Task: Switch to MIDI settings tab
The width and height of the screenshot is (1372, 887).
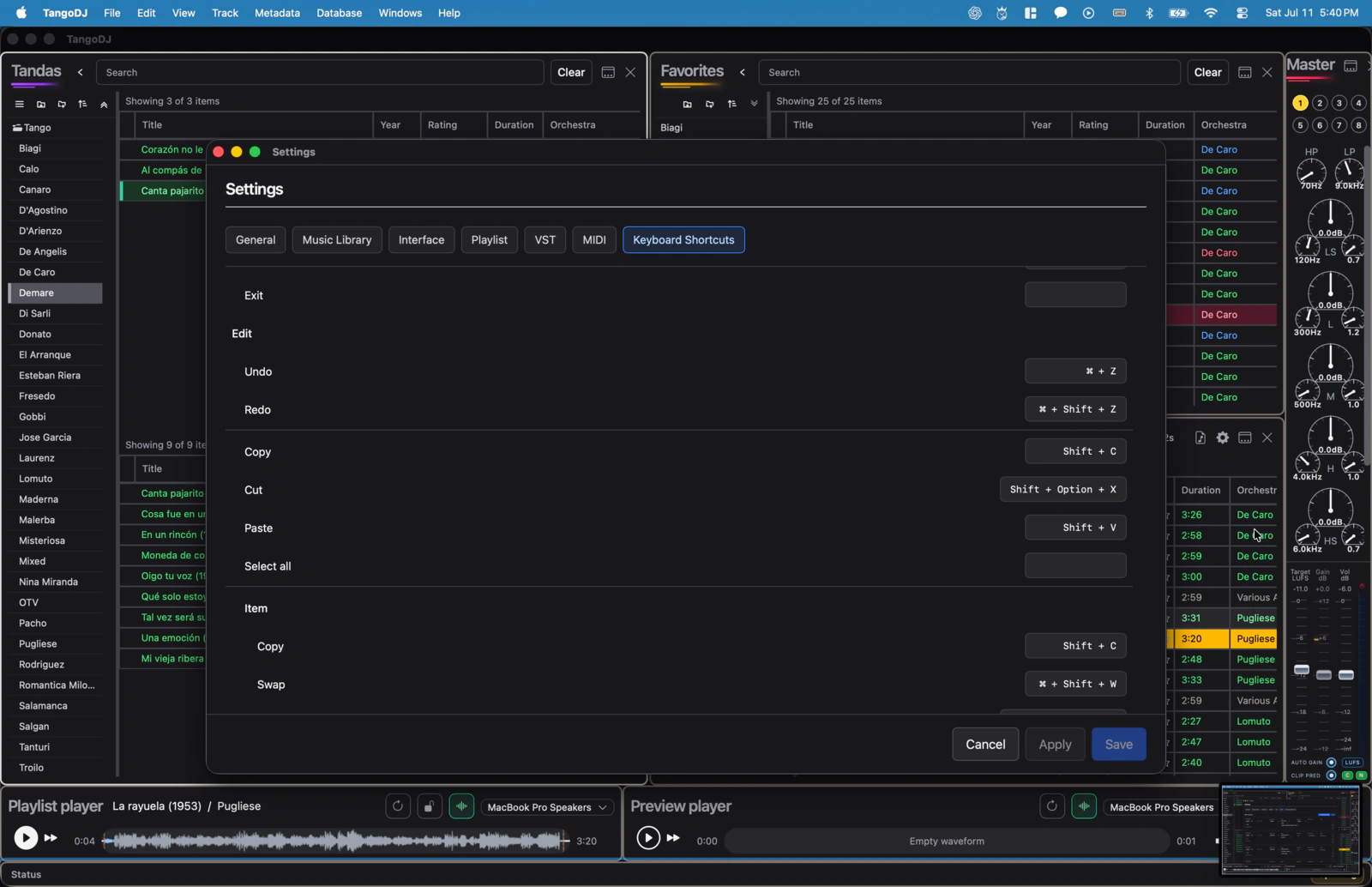Action: pyautogui.click(x=594, y=240)
